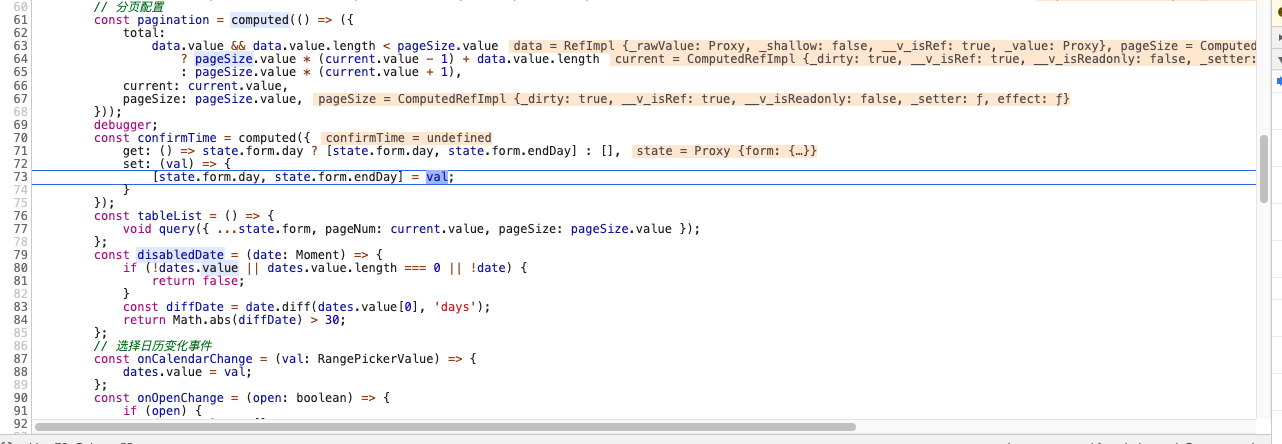This screenshot has height=444, width=1282.
Task: Click the 'debugger' statement on line 69
Action: pyautogui.click(x=123, y=124)
